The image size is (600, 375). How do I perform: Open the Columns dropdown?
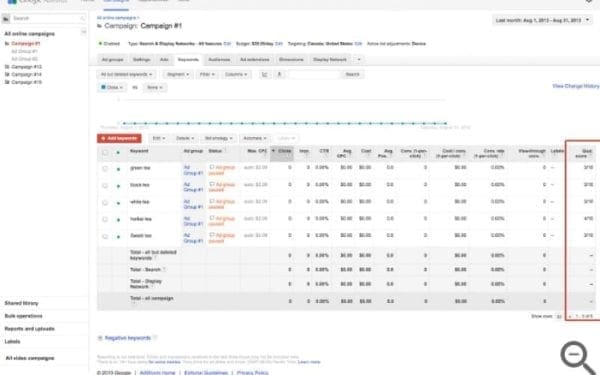tap(236, 74)
